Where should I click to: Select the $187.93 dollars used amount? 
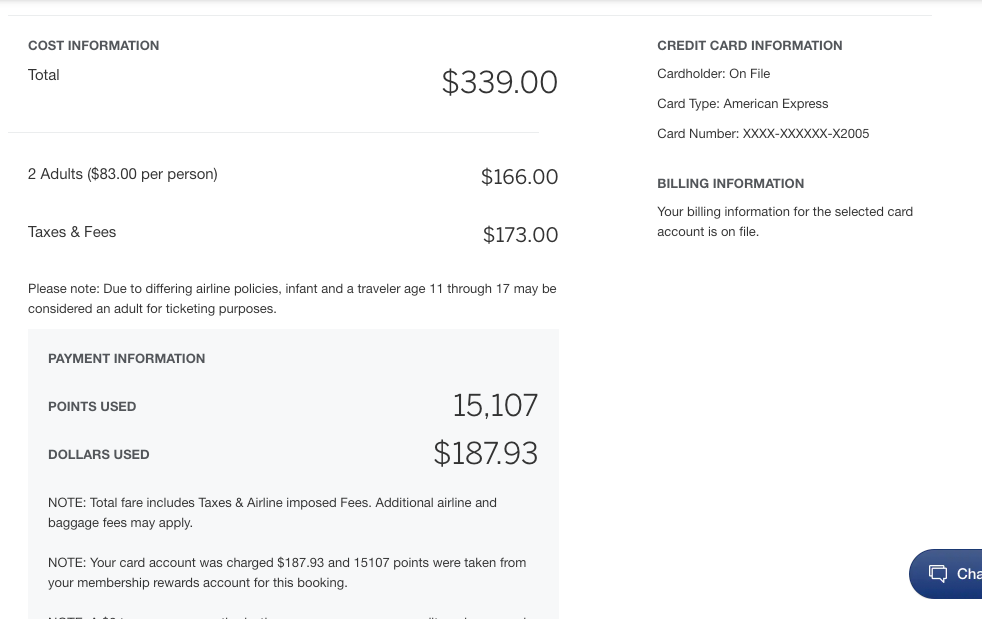[x=485, y=453]
